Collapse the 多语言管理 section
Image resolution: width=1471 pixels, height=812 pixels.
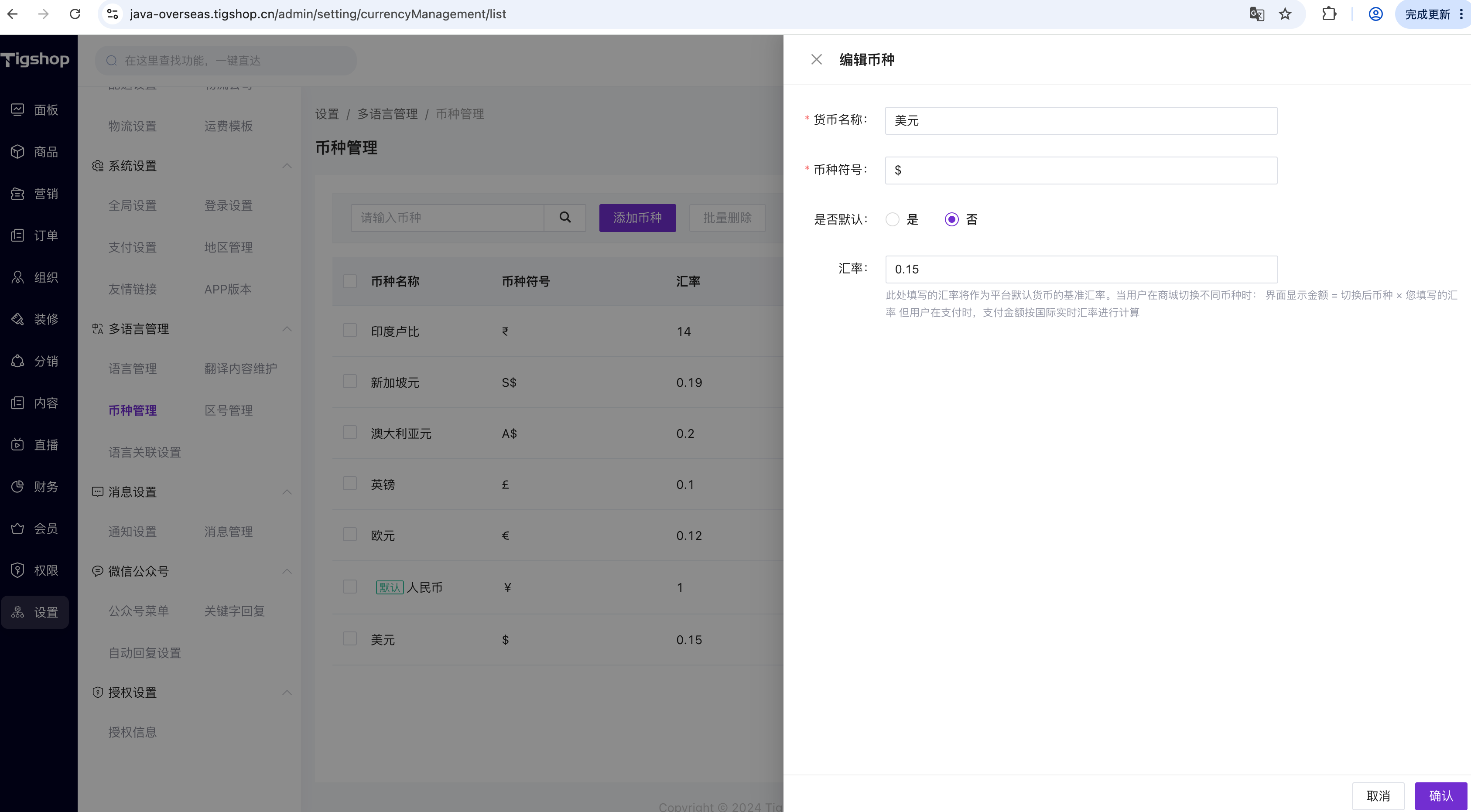(x=287, y=329)
